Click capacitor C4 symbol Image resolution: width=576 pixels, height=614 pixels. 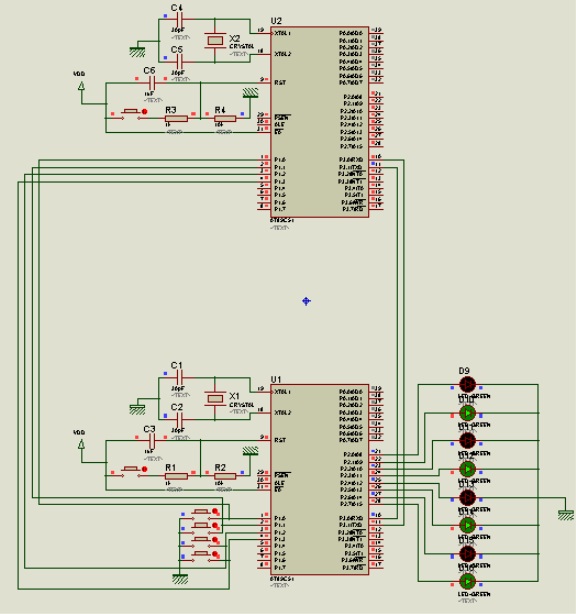[x=179, y=19]
